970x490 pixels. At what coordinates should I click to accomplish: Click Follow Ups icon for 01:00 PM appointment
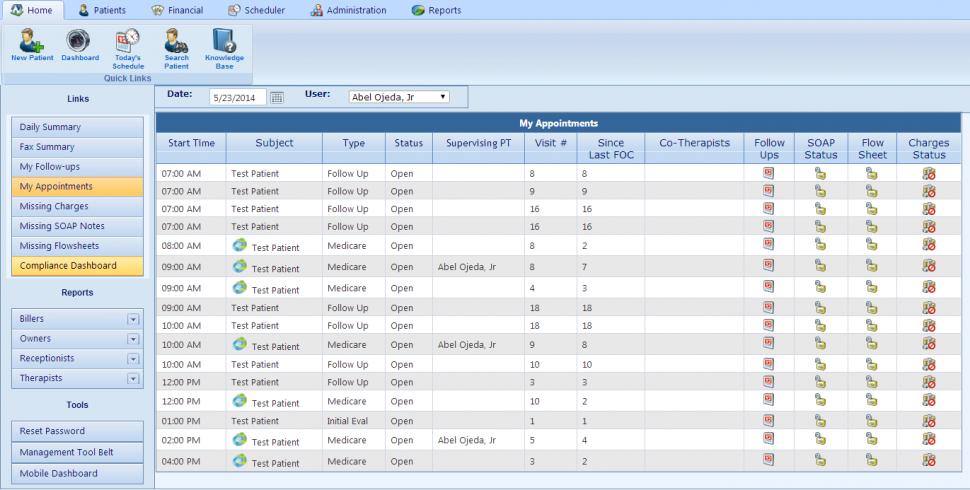point(769,421)
